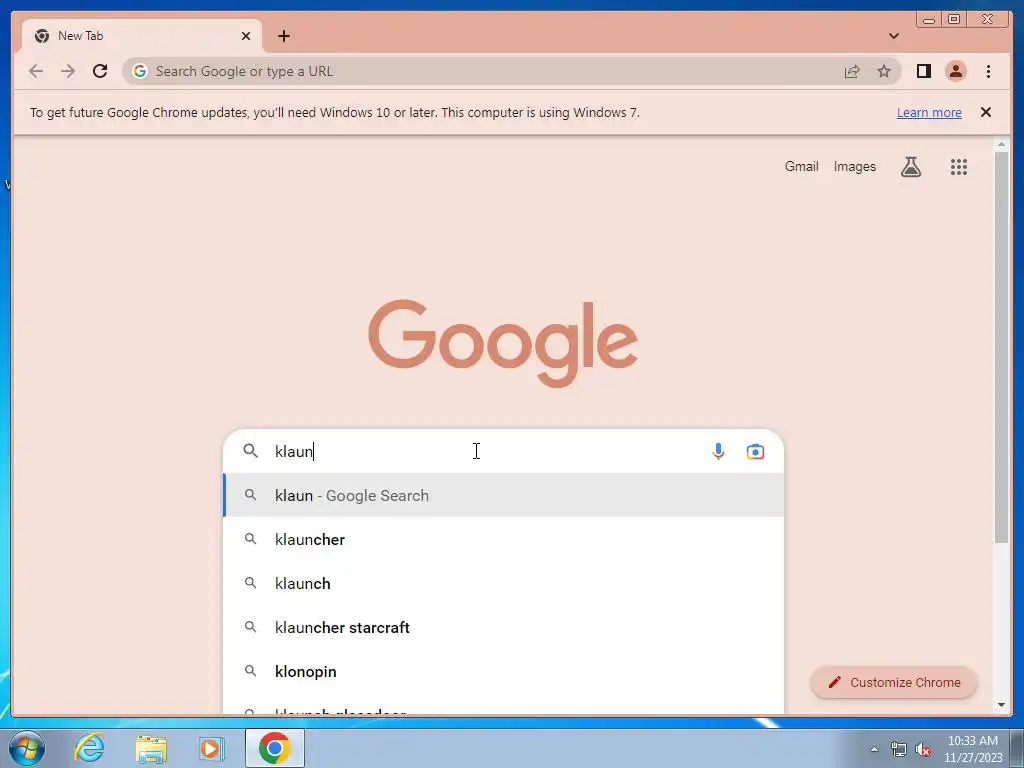The height and width of the screenshot is (768, 1024).
Task: Click the Google icon in address bar
Action: [x=140, y=71]
